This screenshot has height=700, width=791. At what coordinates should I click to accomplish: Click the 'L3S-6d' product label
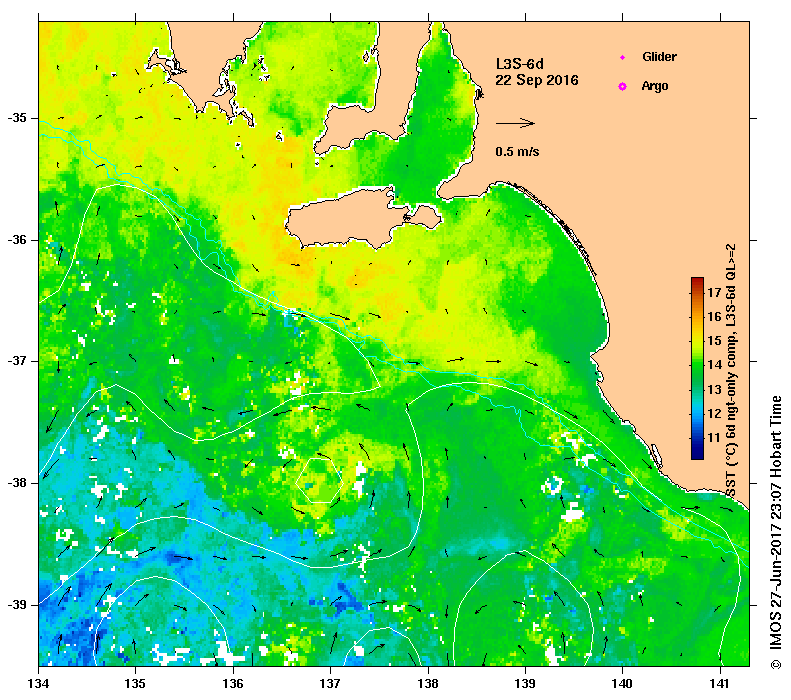pos(520,64)
